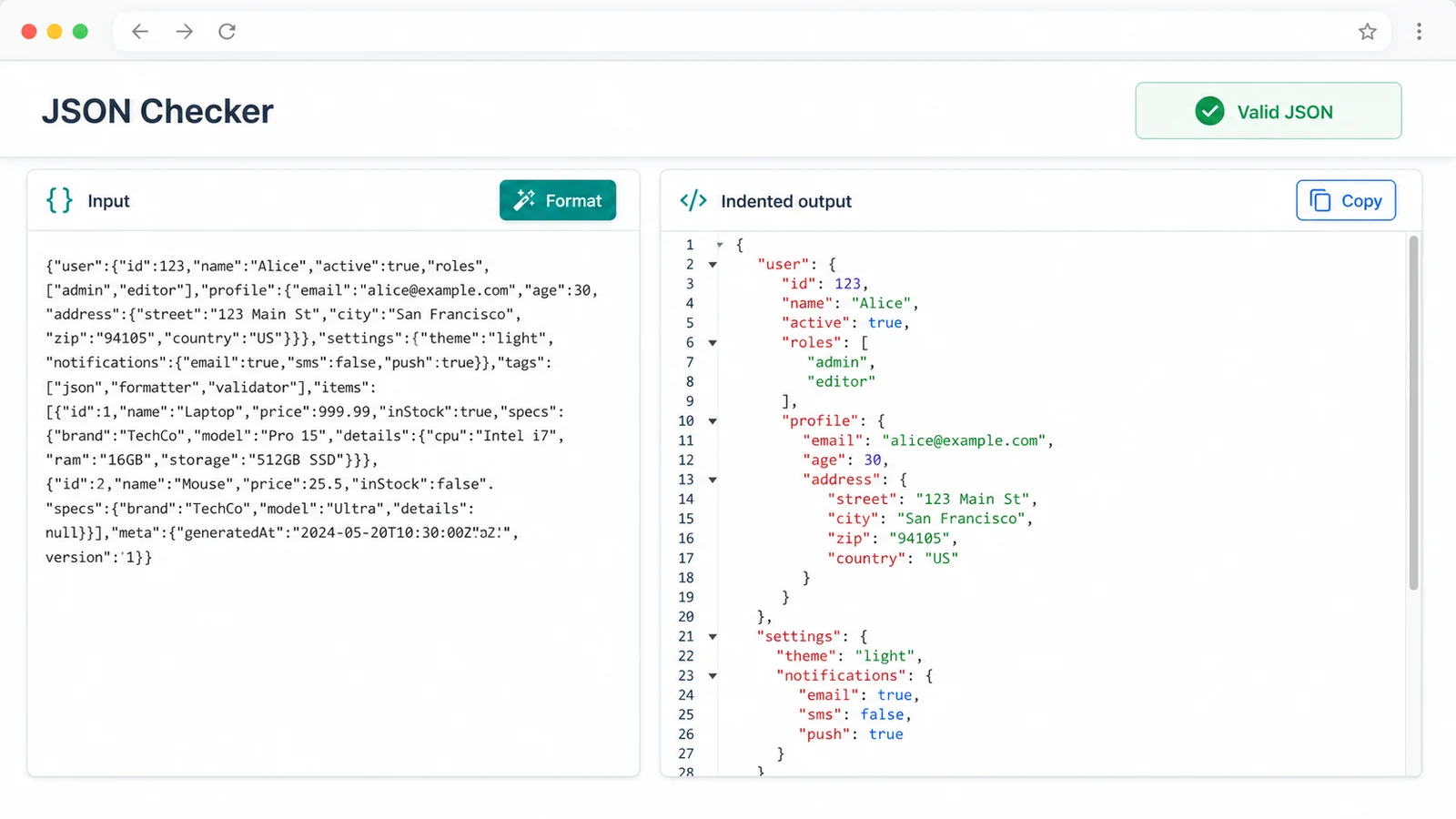Screen dimensions: 1456x819
Task: Click the browser back arrow
Action: pos(139,31)
